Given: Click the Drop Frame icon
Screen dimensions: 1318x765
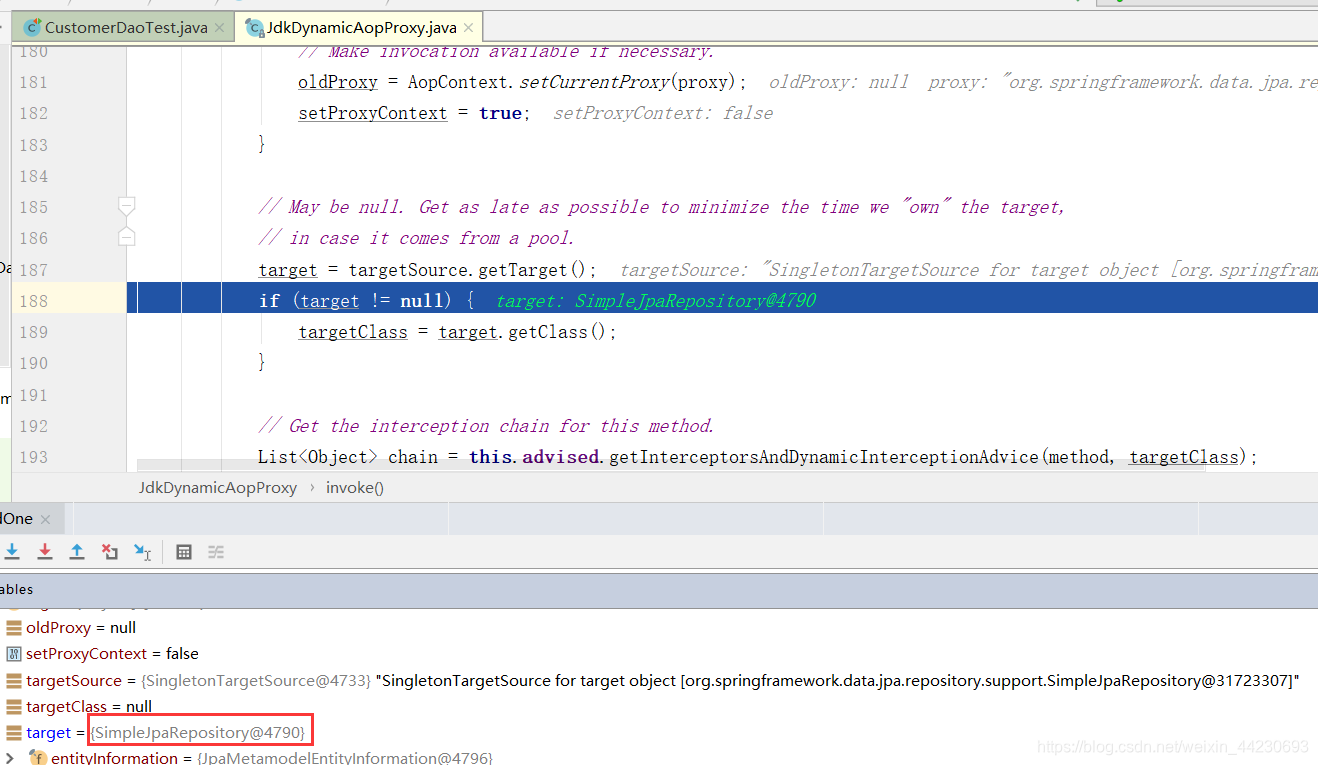Looking at the screenshot, I should (x=110, y=552).
